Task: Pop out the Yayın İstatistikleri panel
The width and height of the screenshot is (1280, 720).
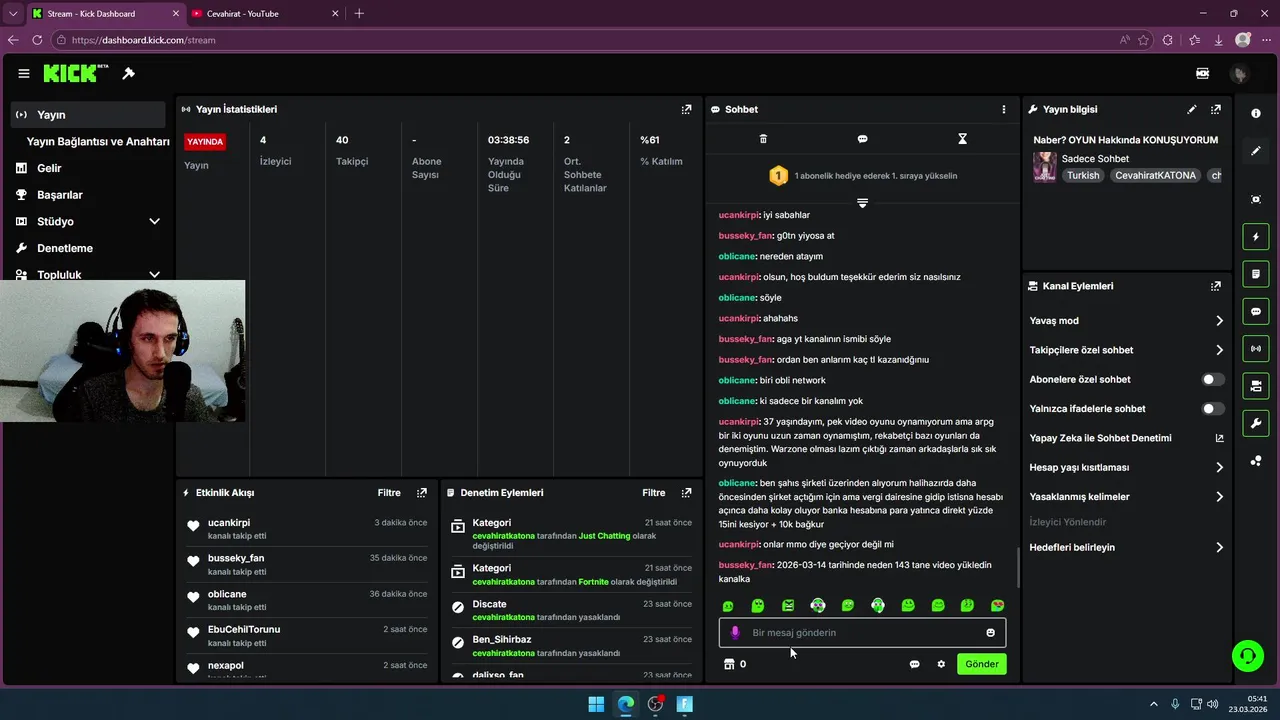Action: 686,109
